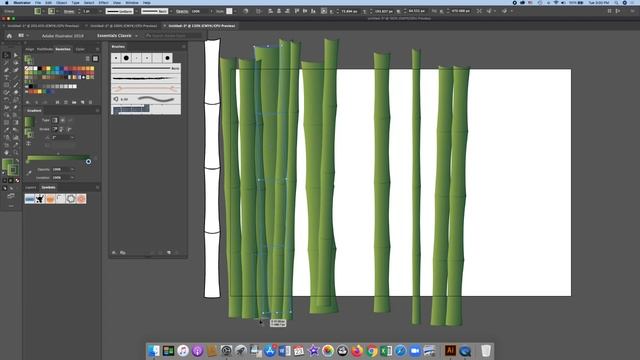
Task: Click the gradient fill preview swatch
Action: [29, 122]
